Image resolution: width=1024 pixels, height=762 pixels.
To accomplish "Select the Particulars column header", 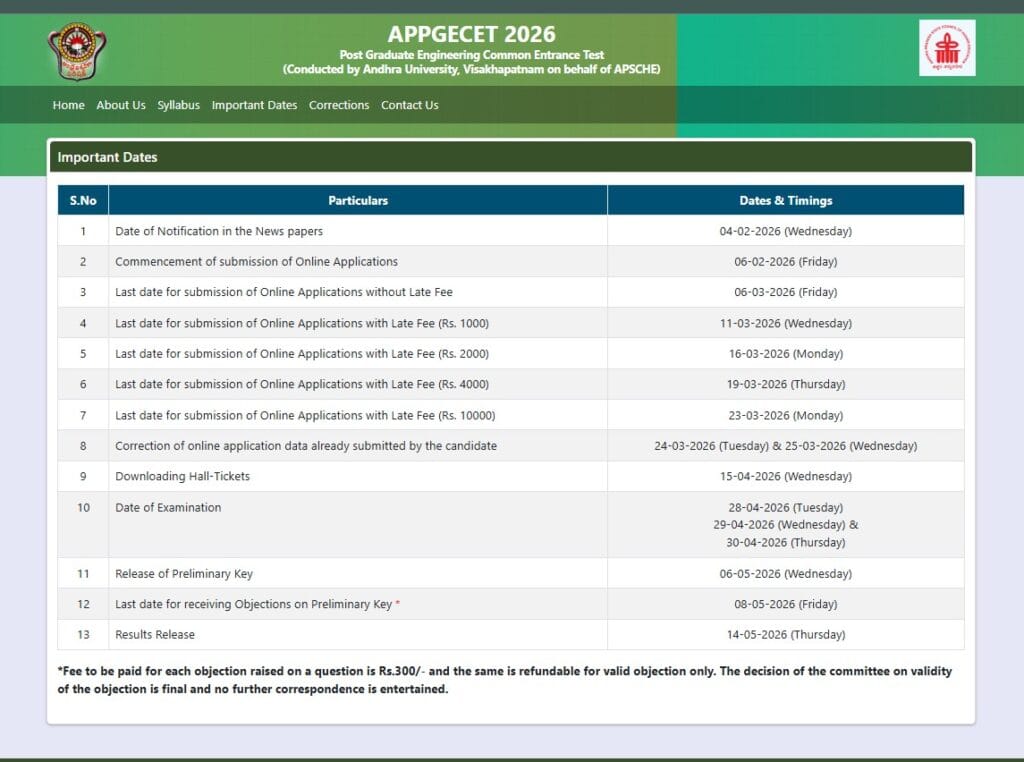I will [x=358, y=200].
